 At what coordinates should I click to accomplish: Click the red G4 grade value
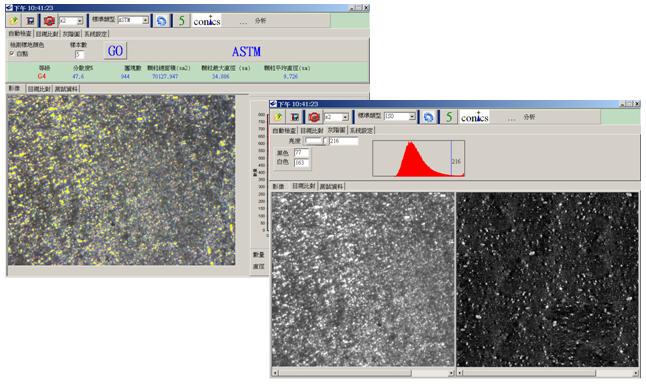[x=42, y=76]
